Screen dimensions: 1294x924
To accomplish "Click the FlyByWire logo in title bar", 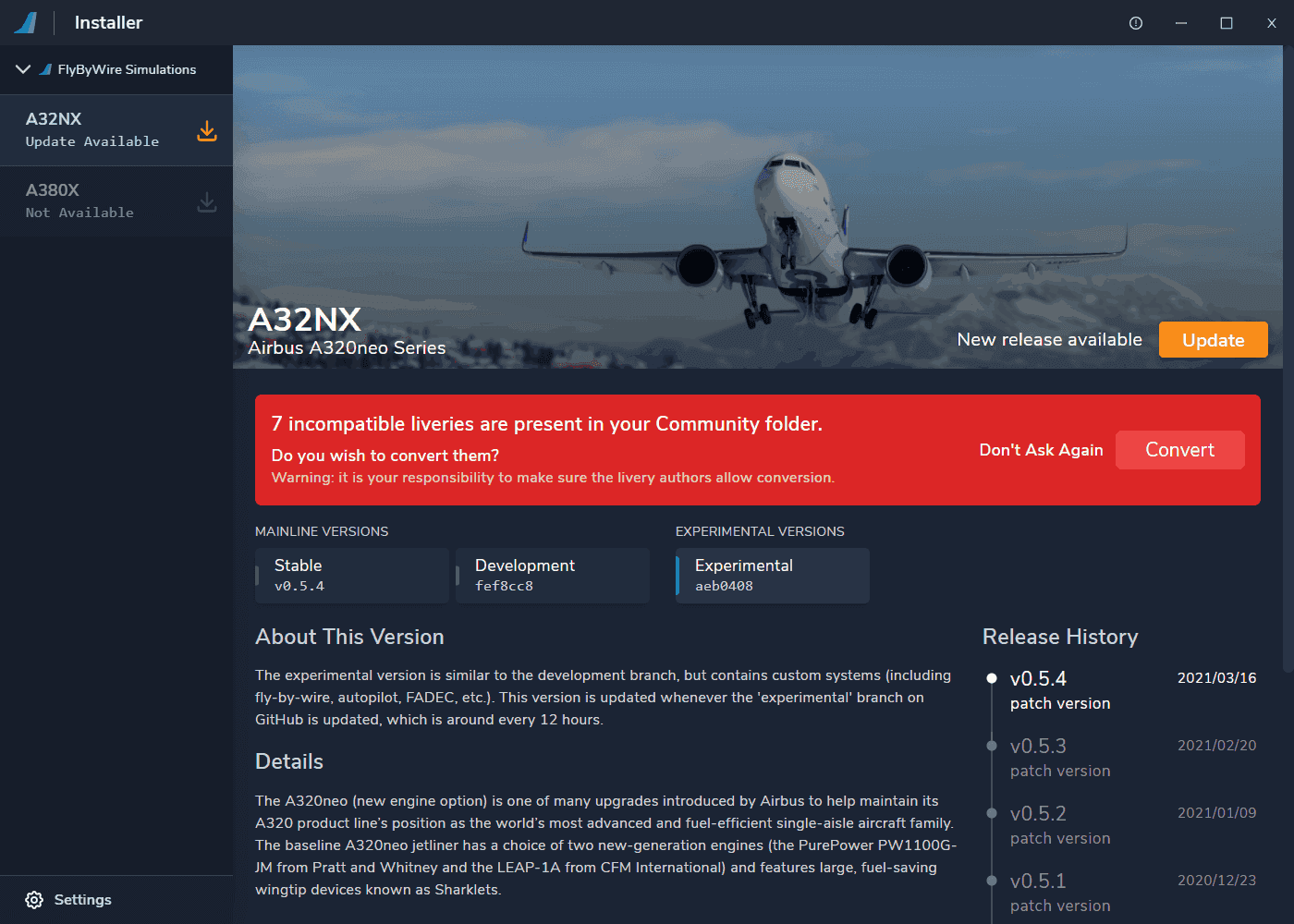I will click(x=26, y=22).
